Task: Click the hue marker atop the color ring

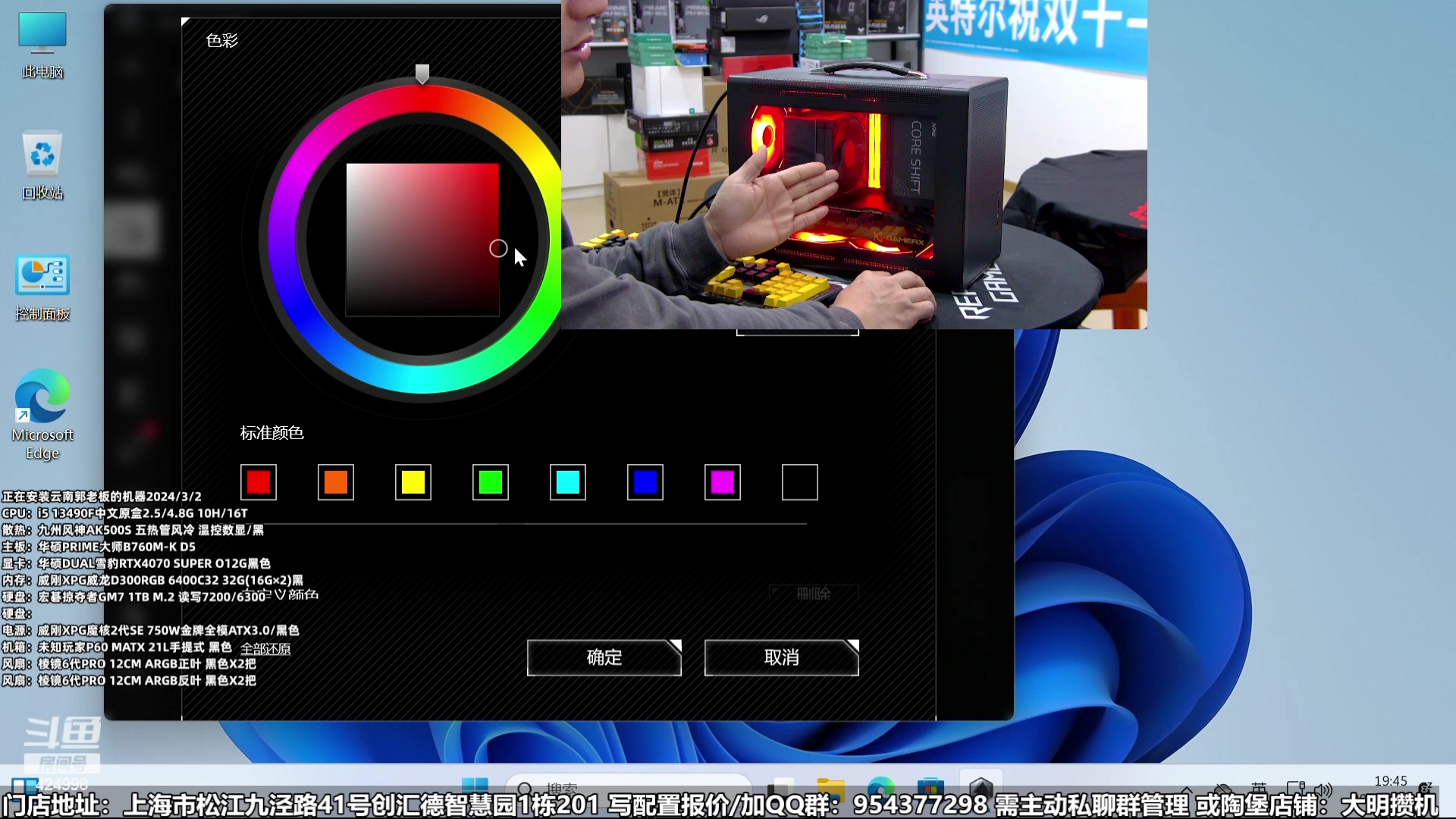Action: tap(422, 74)
